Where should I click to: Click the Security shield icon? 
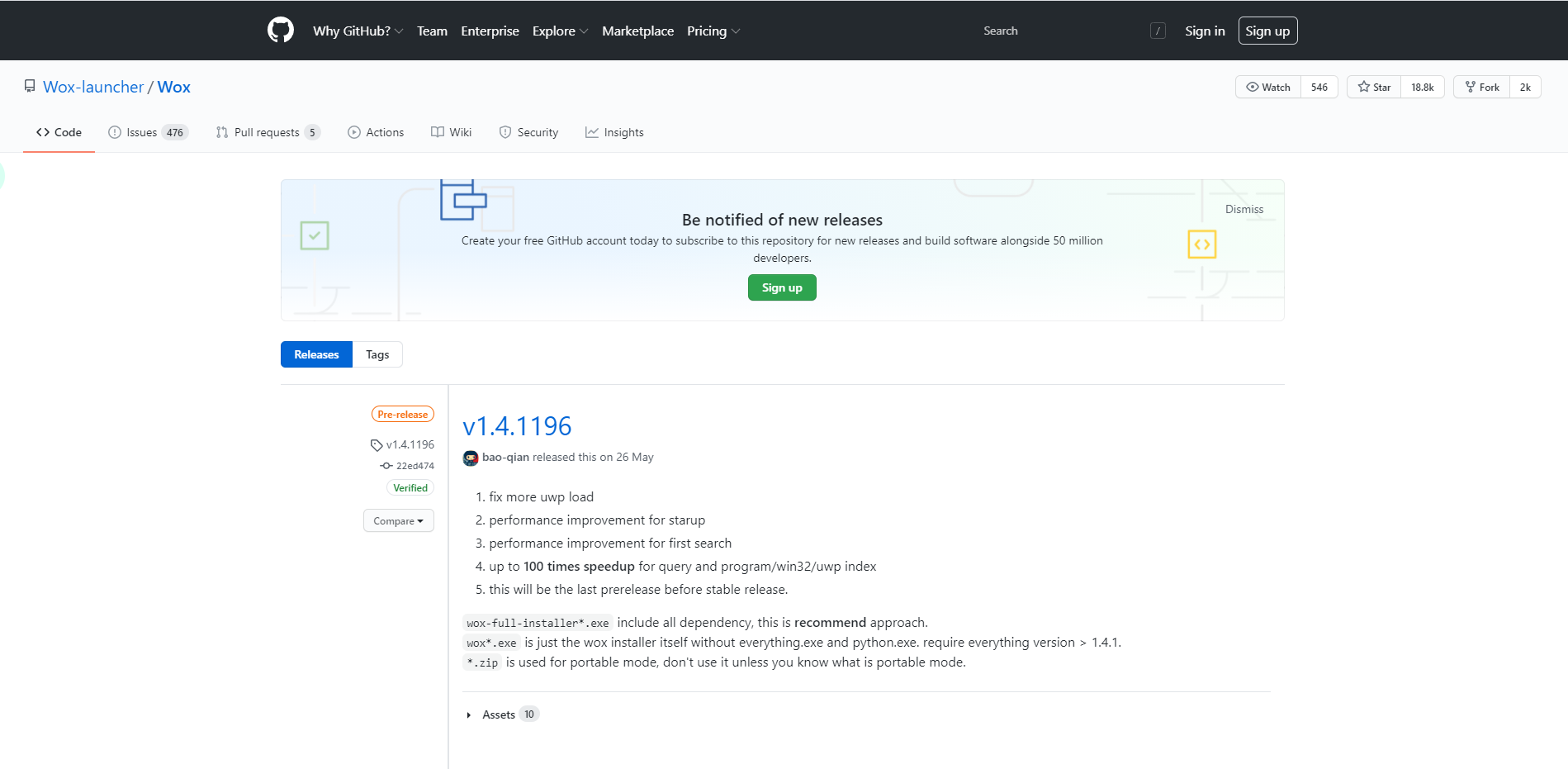tap(505, 132)
